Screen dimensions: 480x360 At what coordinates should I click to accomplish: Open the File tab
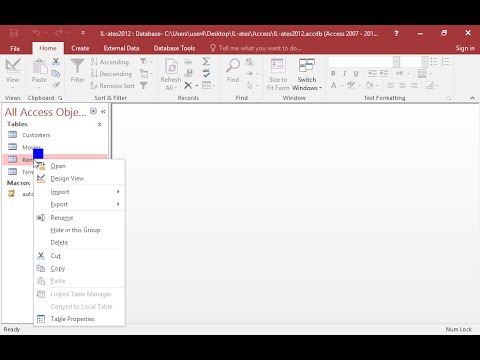(x=15, y=48)
